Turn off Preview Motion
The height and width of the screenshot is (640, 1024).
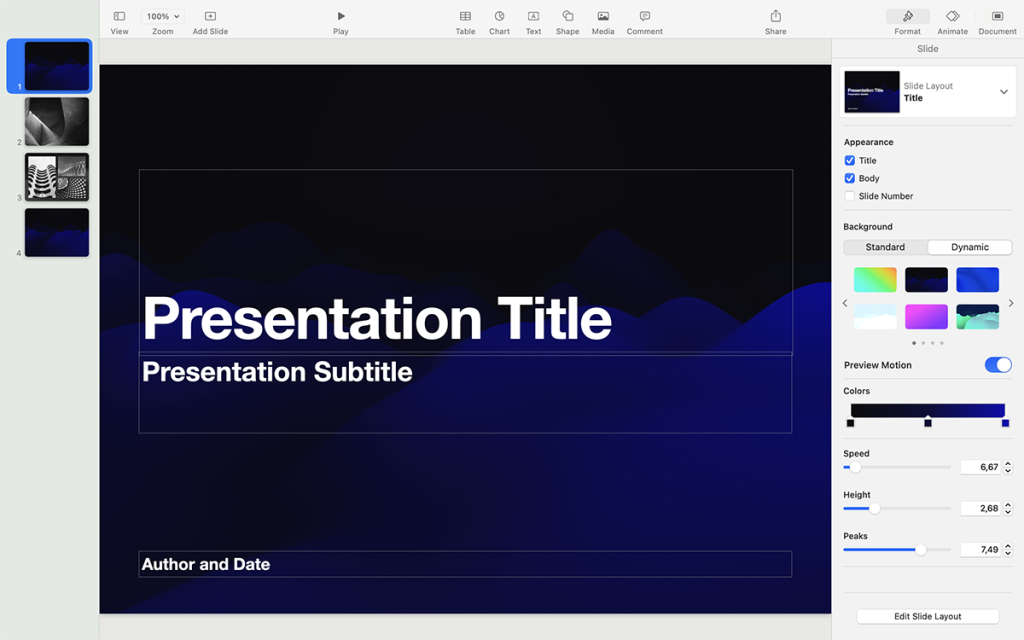[997, 365]
